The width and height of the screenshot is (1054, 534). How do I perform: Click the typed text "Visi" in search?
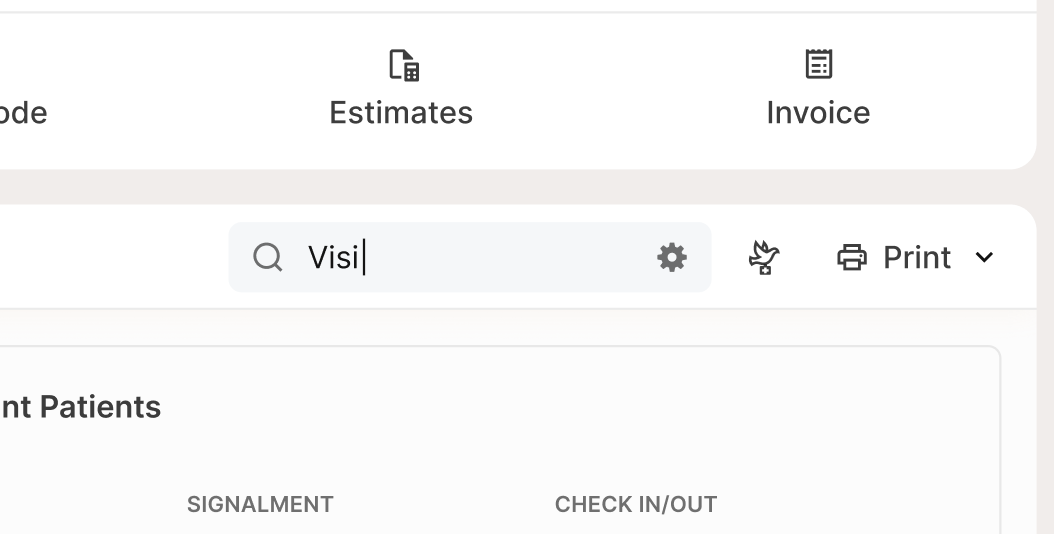[x=333, y=258]
